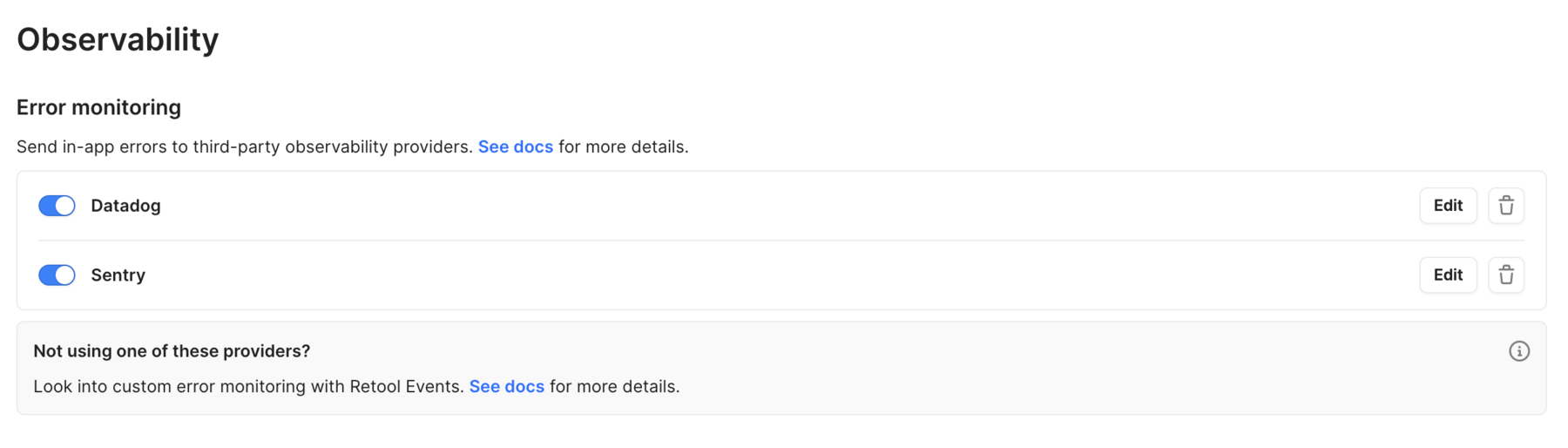Edit the Datadog configuration
The height and width of the screenshot is (448, 1568).
(x=1448, y=206)
